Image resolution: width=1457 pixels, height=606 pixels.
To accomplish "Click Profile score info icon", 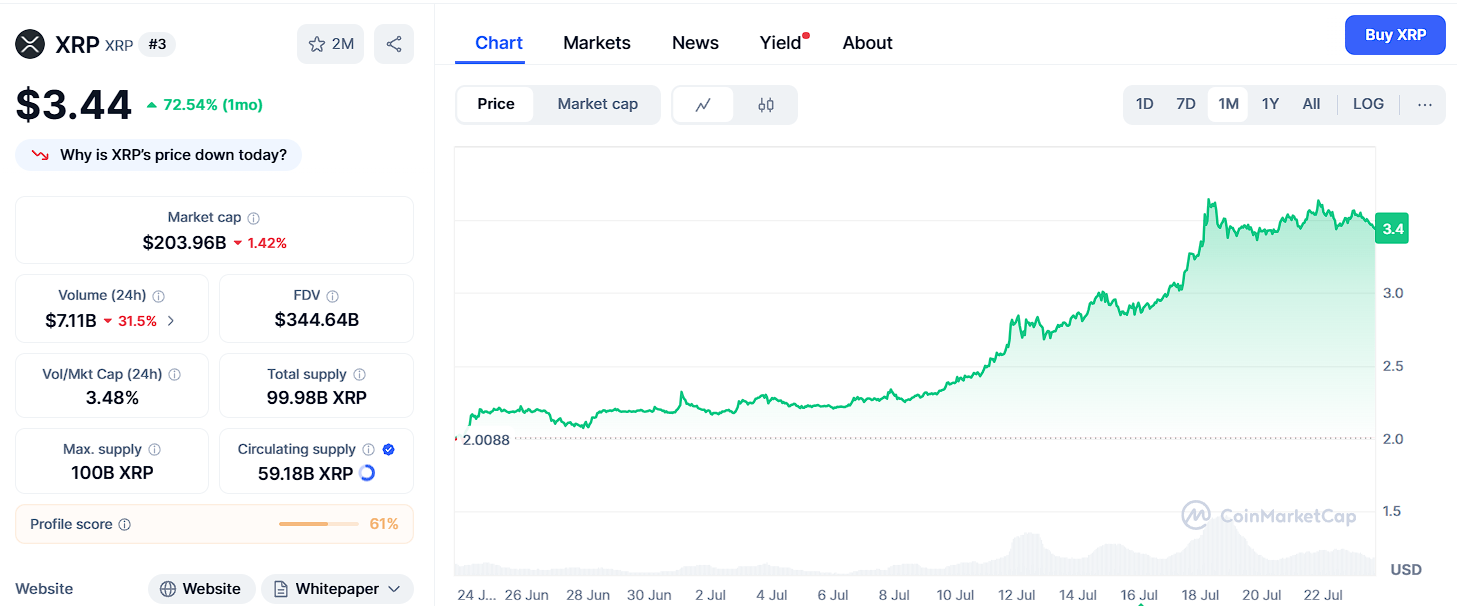I will click(124, 525).
